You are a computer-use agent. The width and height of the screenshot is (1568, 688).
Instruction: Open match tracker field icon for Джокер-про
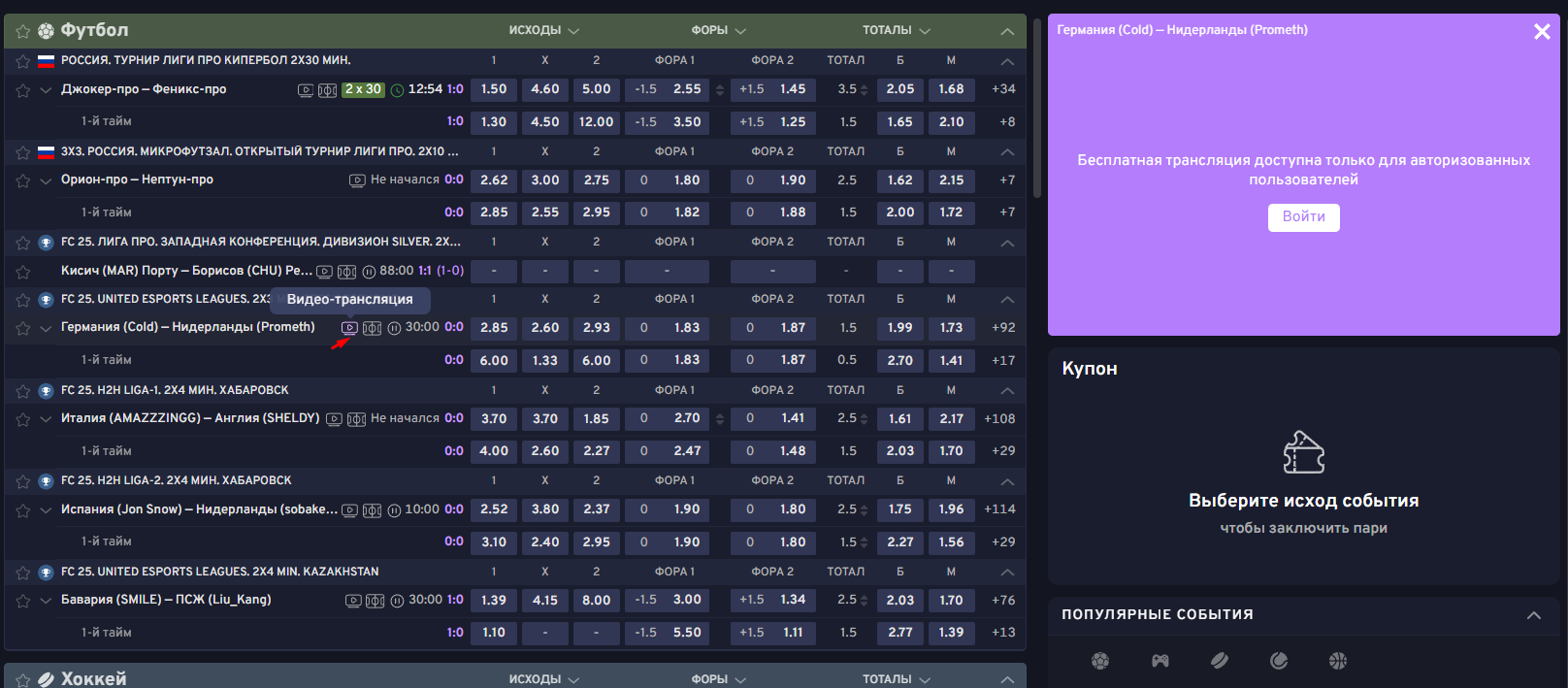(327, 90)
